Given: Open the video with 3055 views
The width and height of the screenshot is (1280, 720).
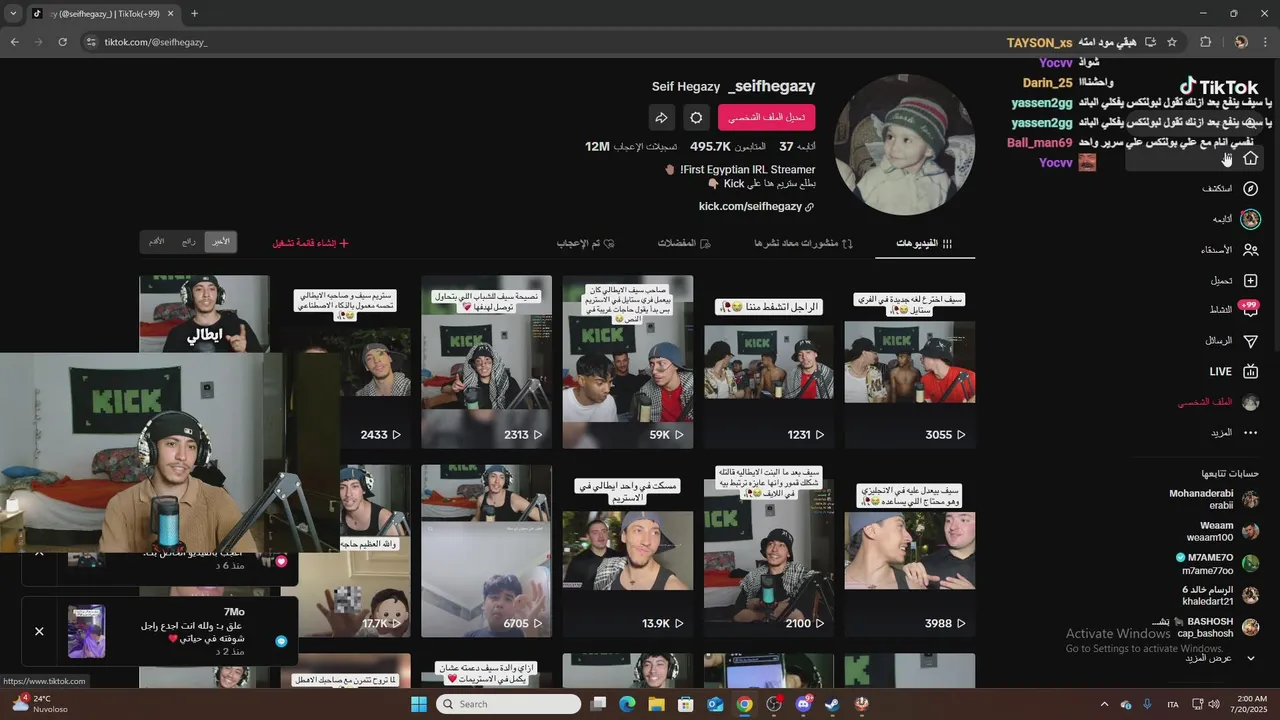Looking at the screenshot, I should pos(909,362).
